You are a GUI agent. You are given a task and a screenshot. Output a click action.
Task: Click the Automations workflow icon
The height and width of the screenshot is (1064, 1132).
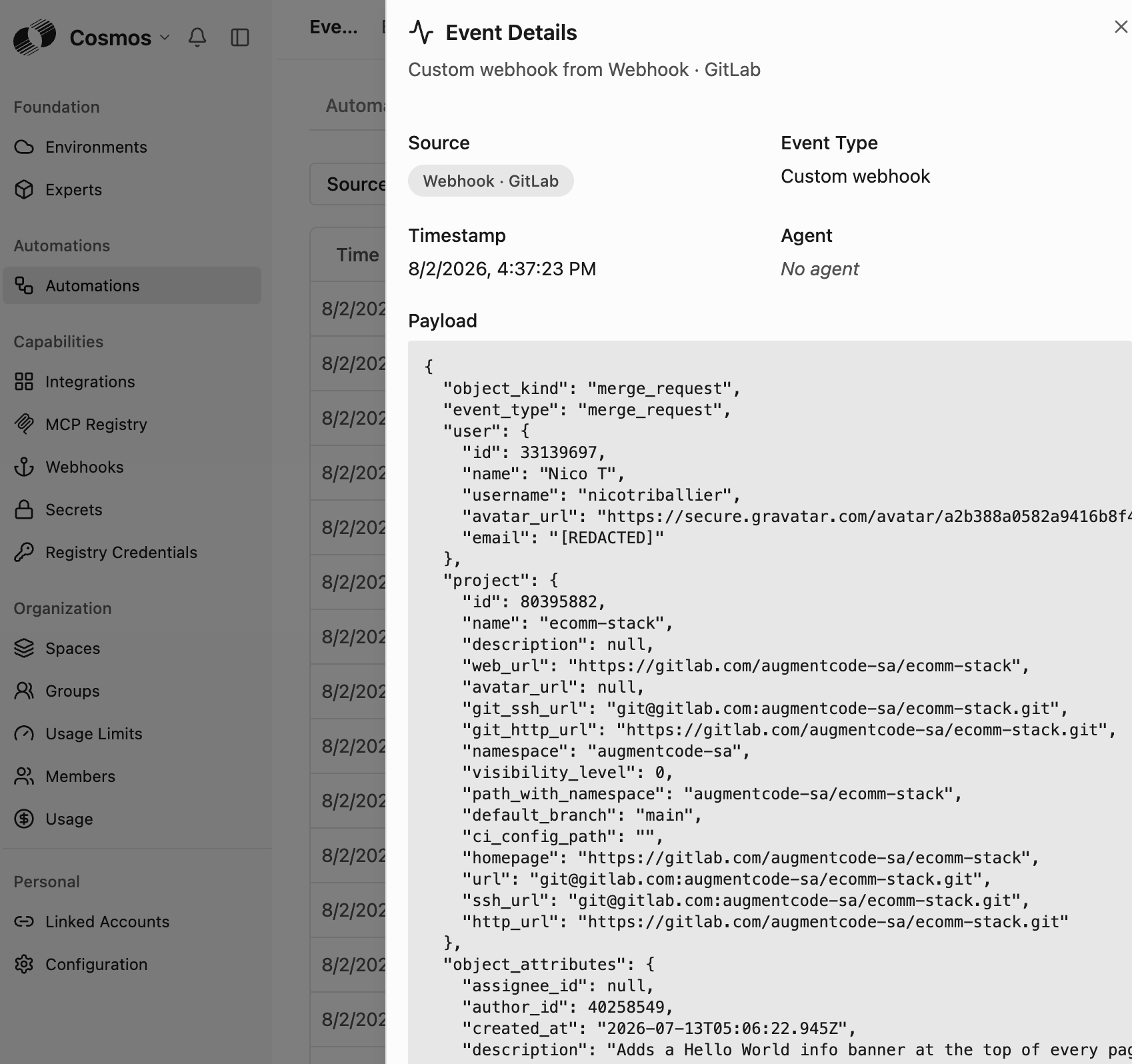tap(24, 286)
